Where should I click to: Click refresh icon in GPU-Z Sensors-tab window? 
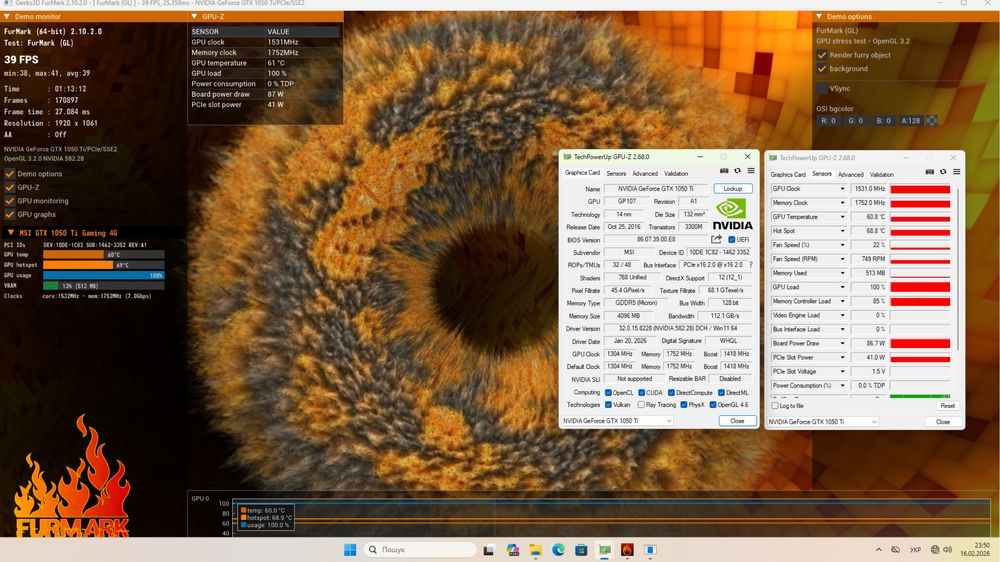point(943,172)
